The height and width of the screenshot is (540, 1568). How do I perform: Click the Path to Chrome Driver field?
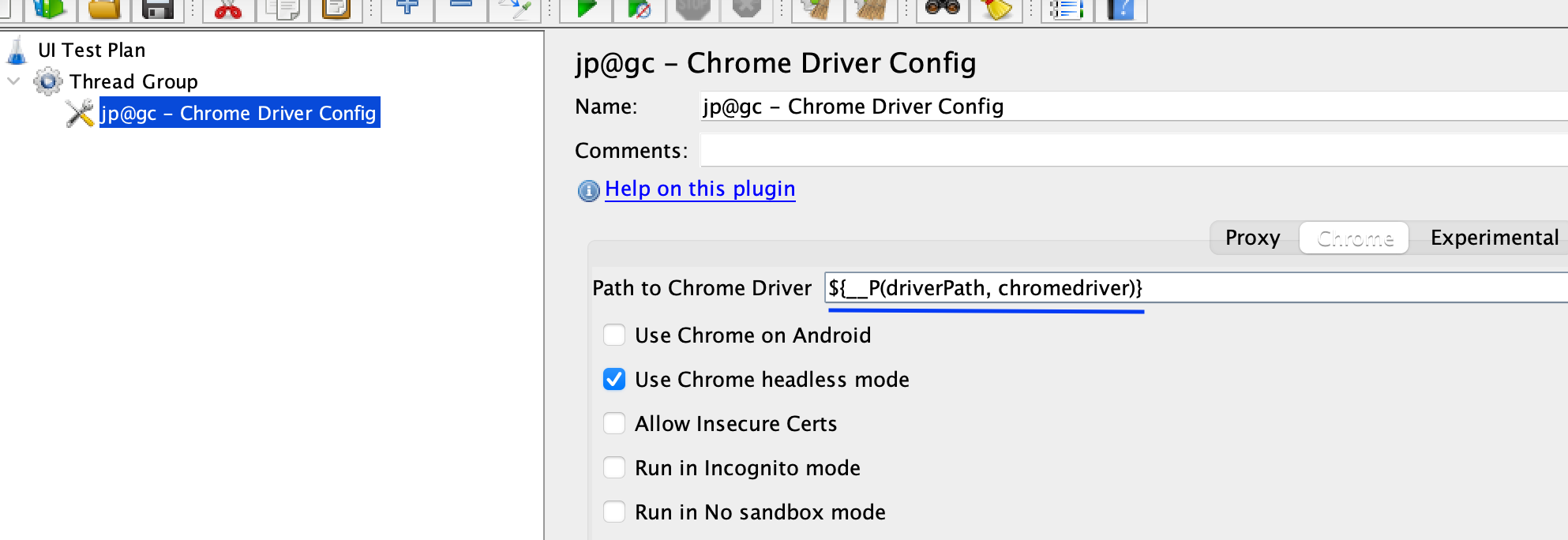pos(1196,287)
